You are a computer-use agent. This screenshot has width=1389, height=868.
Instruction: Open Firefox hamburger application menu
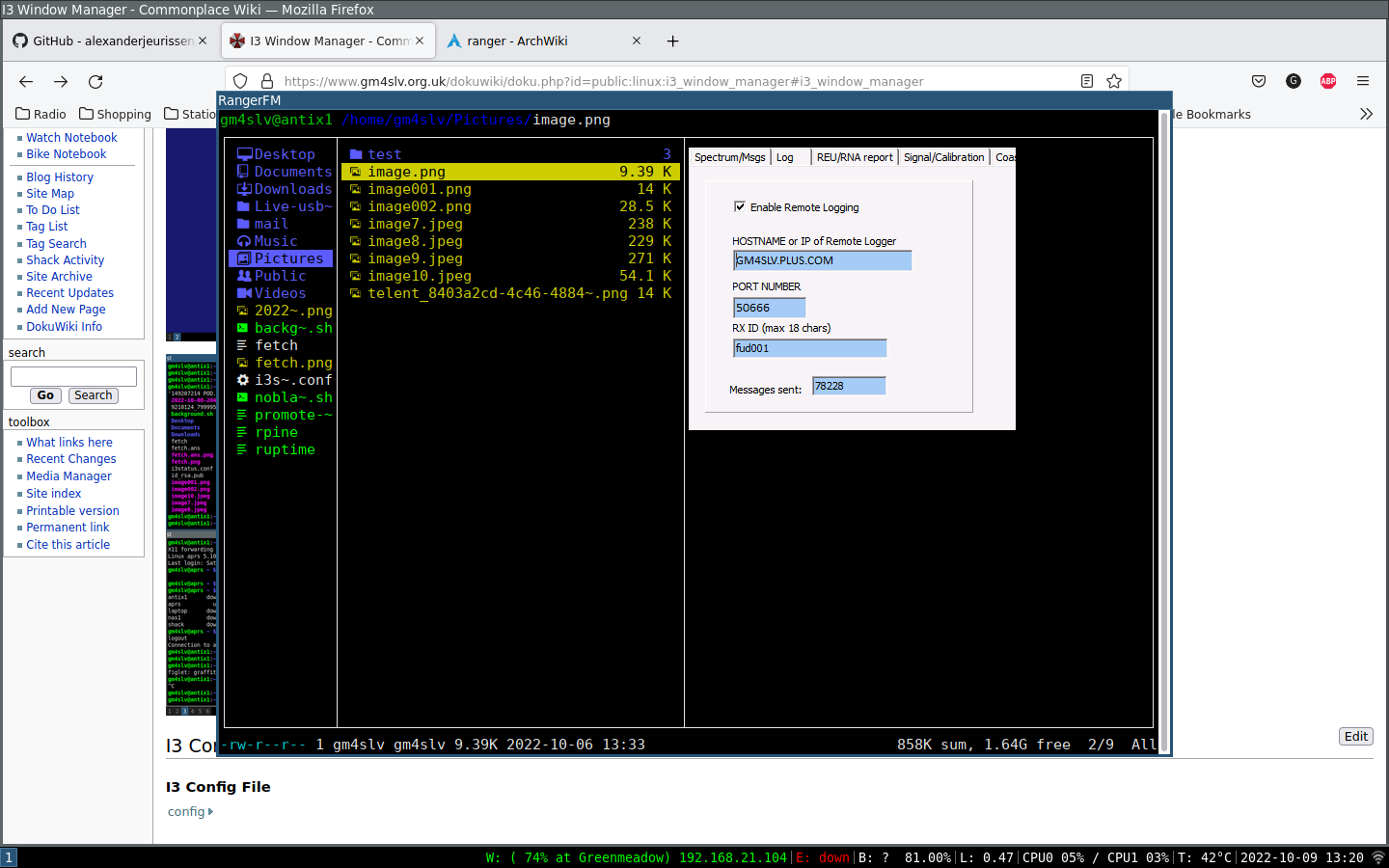point(1363,81)
